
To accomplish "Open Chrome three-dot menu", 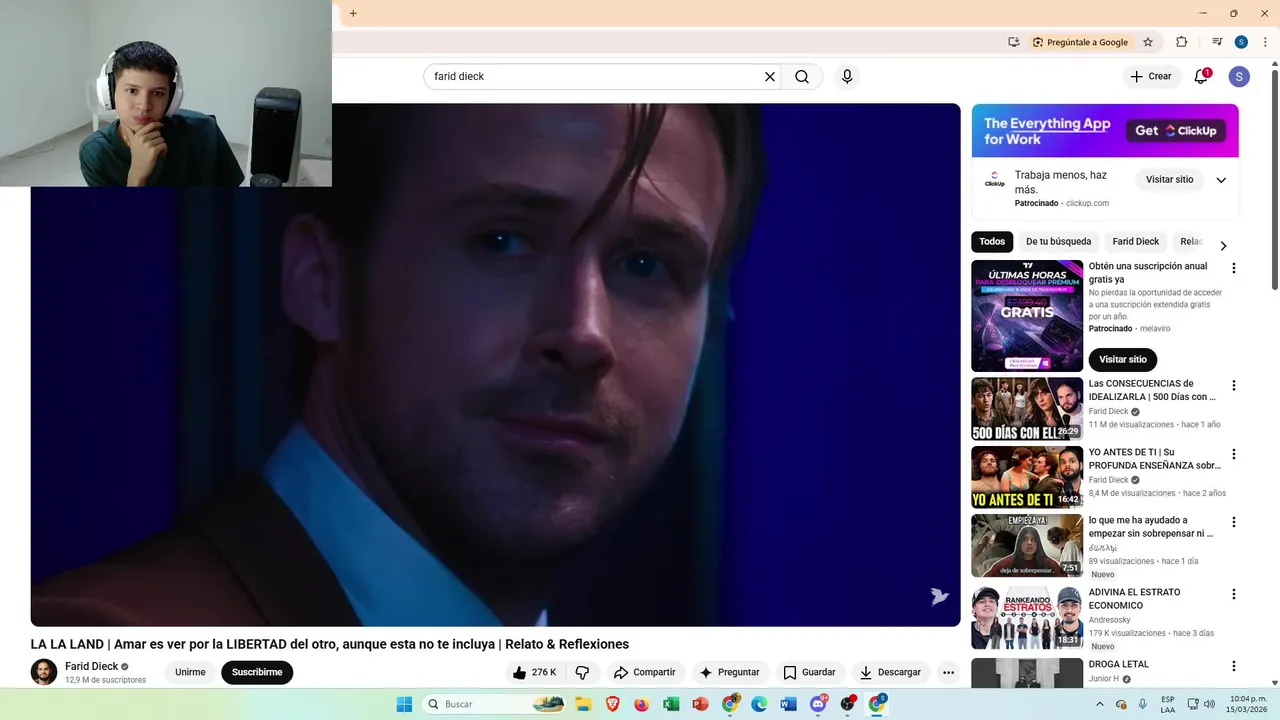I will pyautogui.click(x=1265, y=42).
